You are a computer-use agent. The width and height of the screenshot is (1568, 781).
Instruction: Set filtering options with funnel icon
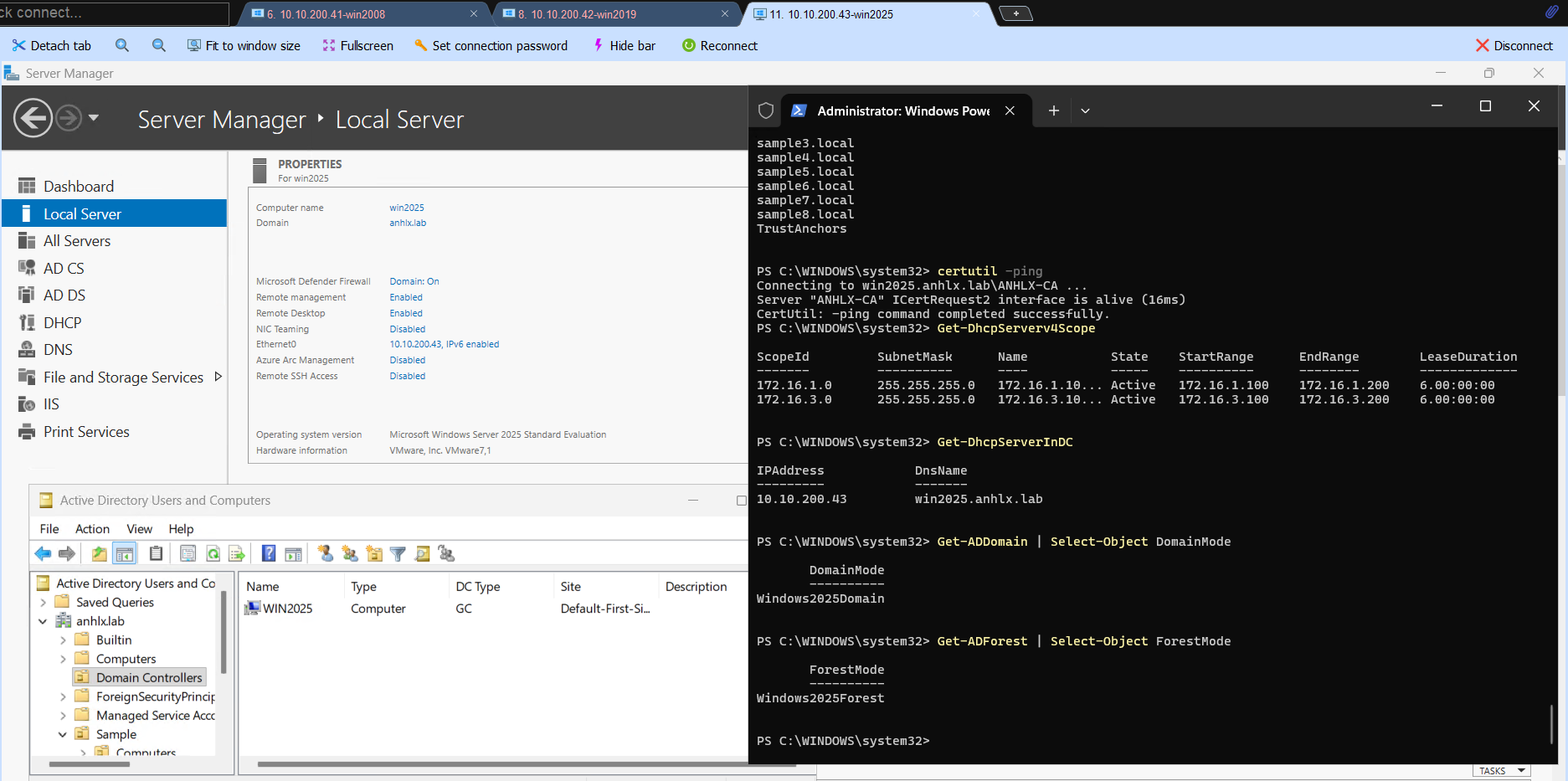point(398,553)
